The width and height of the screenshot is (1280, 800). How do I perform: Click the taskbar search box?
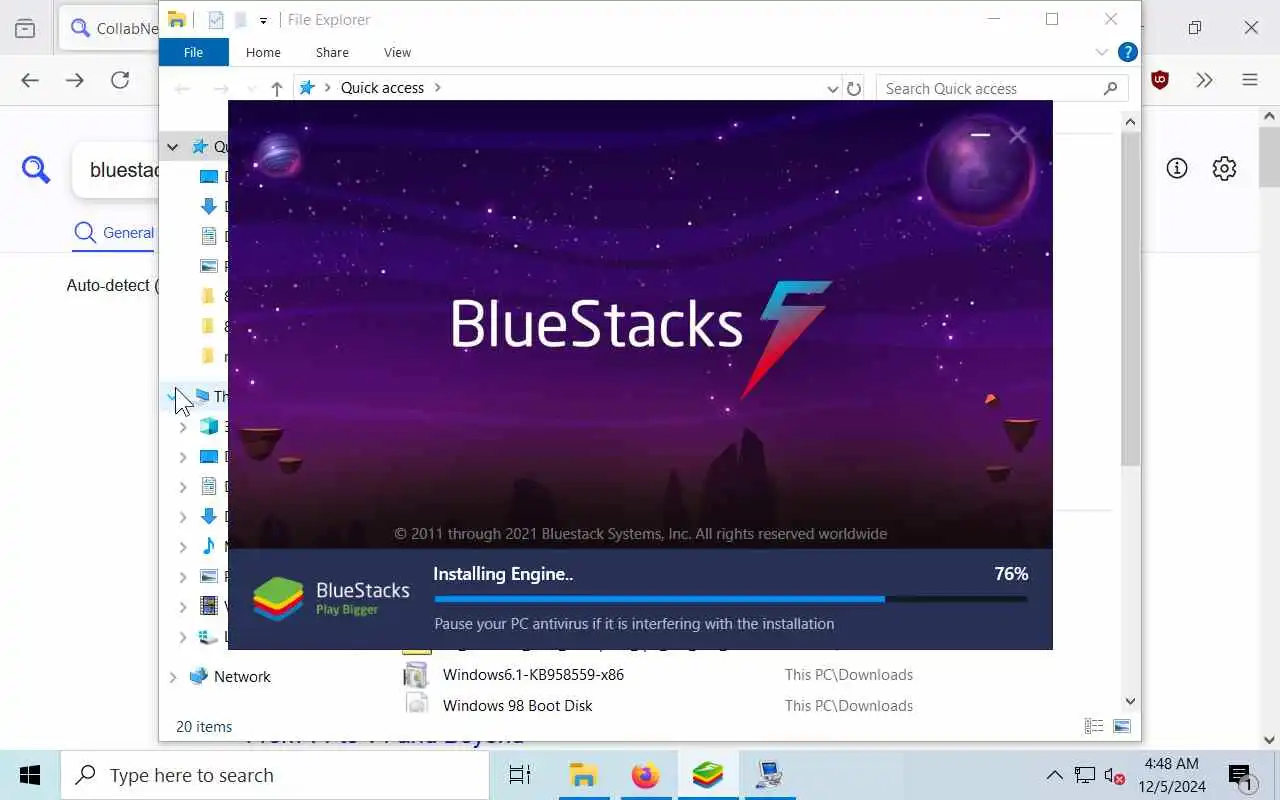pos(274,775)
